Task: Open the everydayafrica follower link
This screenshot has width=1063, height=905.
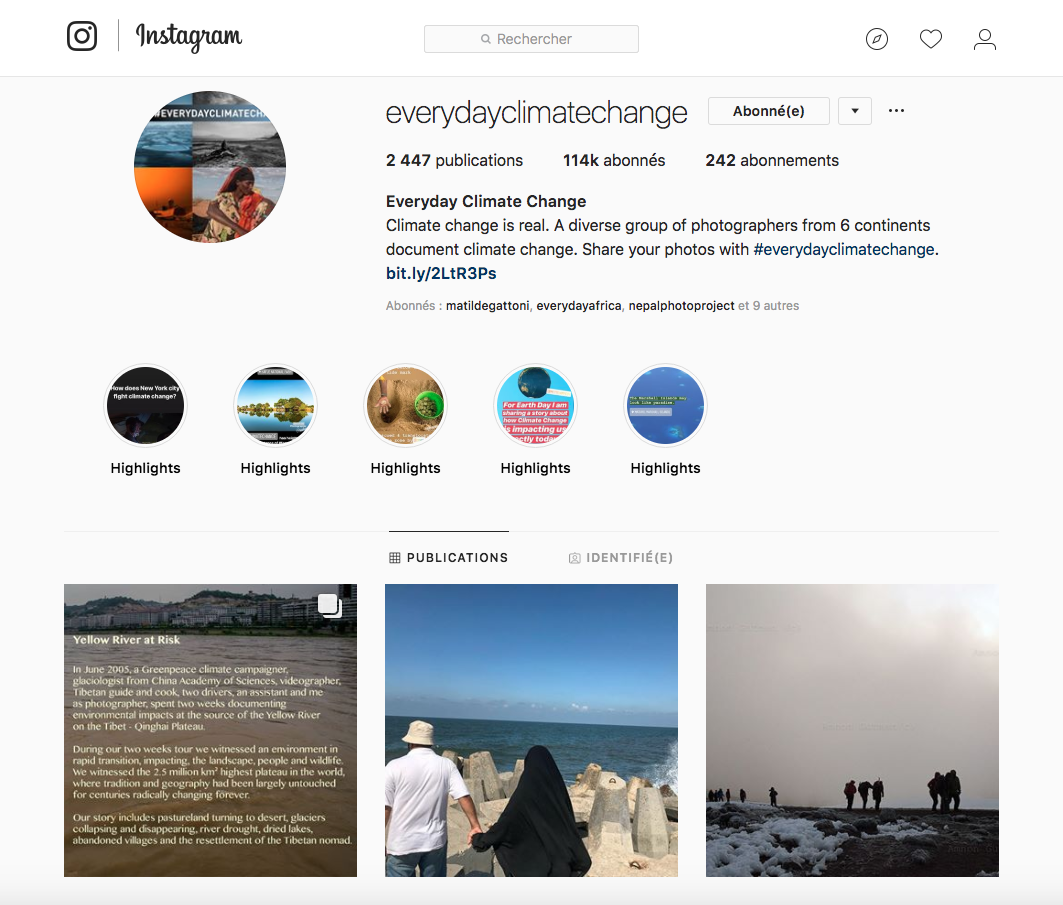Action: click(579, 306)
